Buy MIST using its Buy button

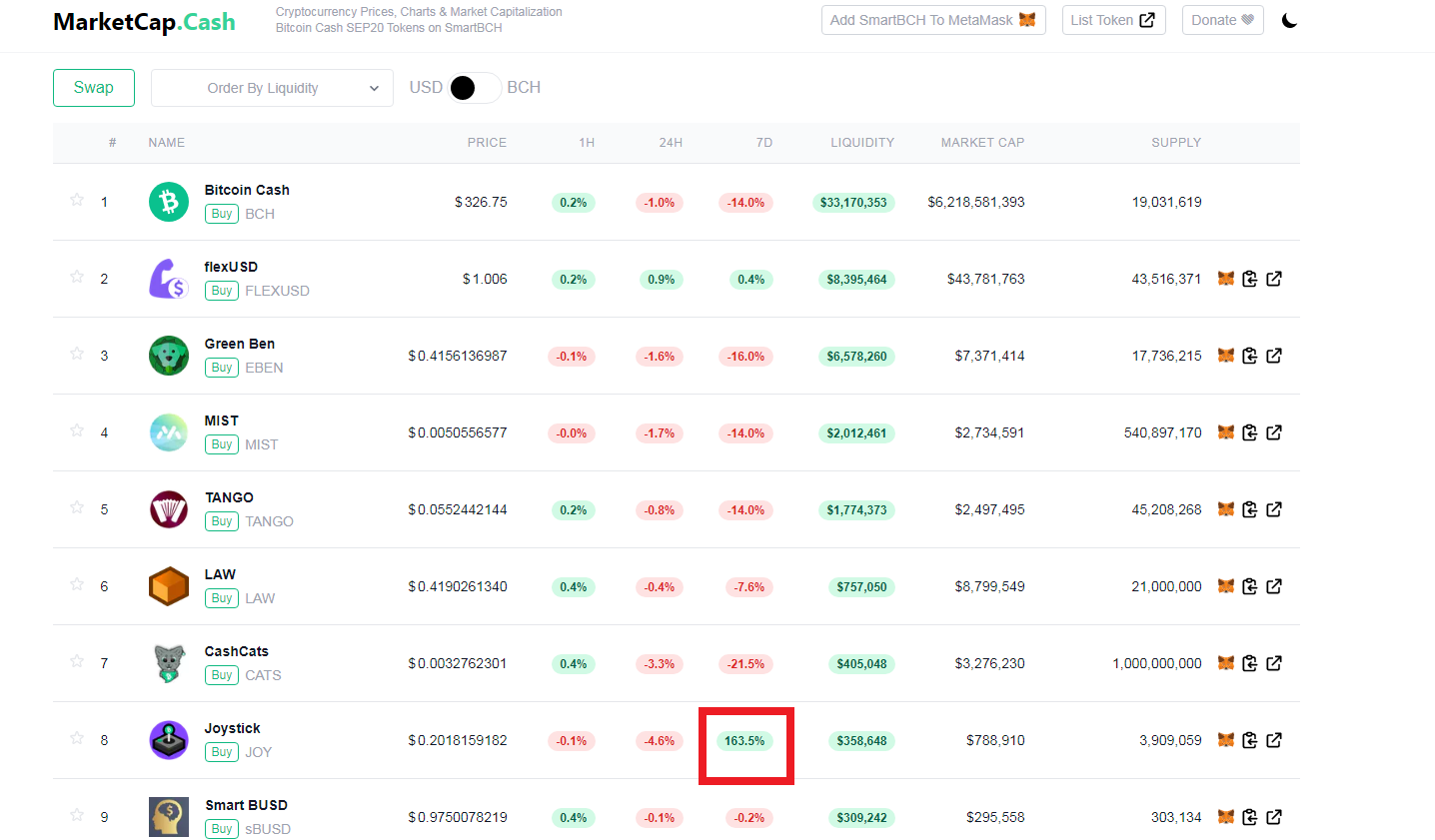(x=222, y=444)
